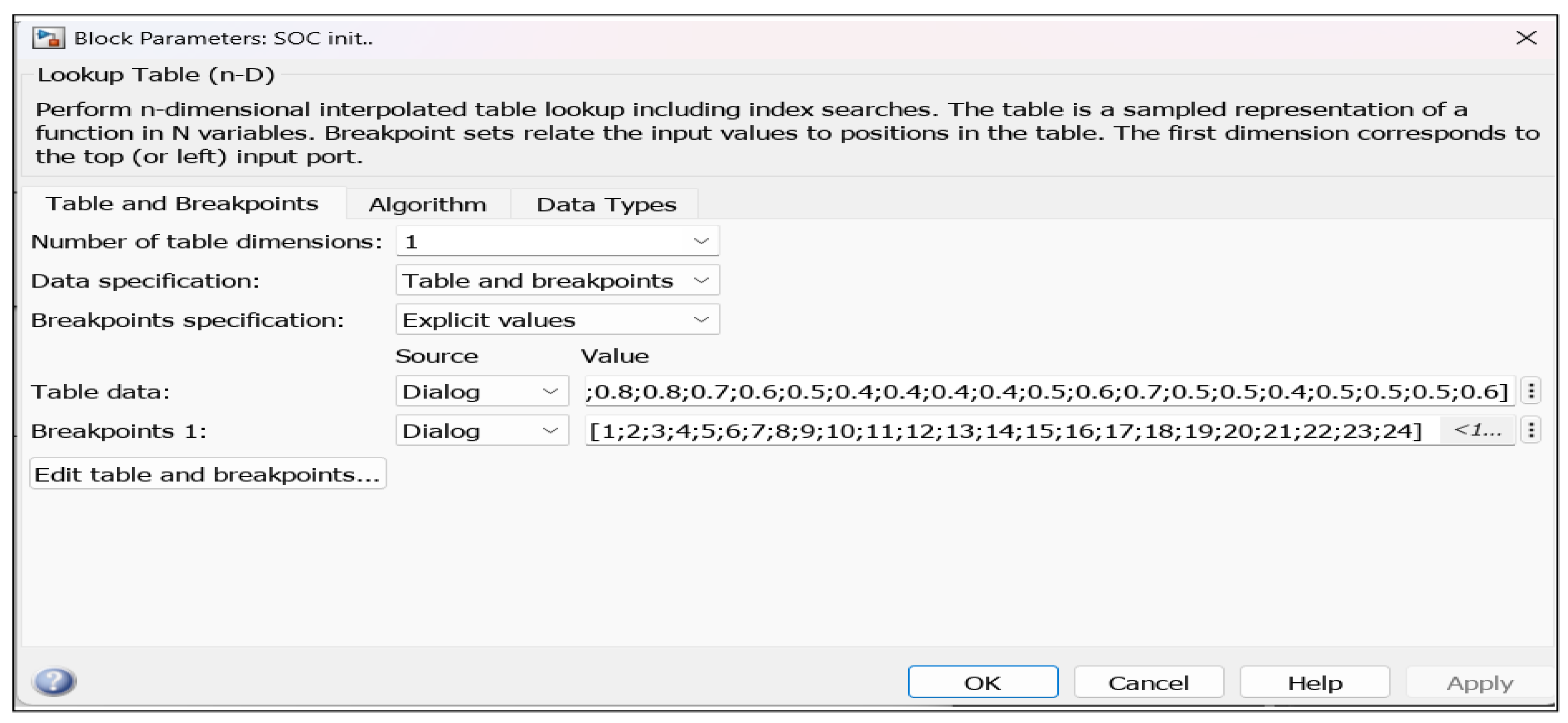Open the Breakpoints specification dropdown
Screen dimensions: 1568x723
pyautogui.click(x=557, y=320)
